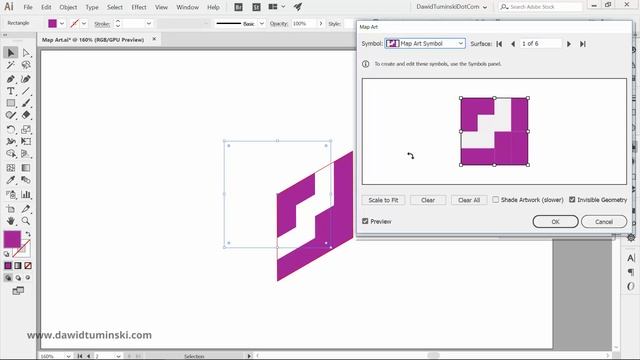Uncheck the Invisible Geometry checkbox

click(572, 200)
